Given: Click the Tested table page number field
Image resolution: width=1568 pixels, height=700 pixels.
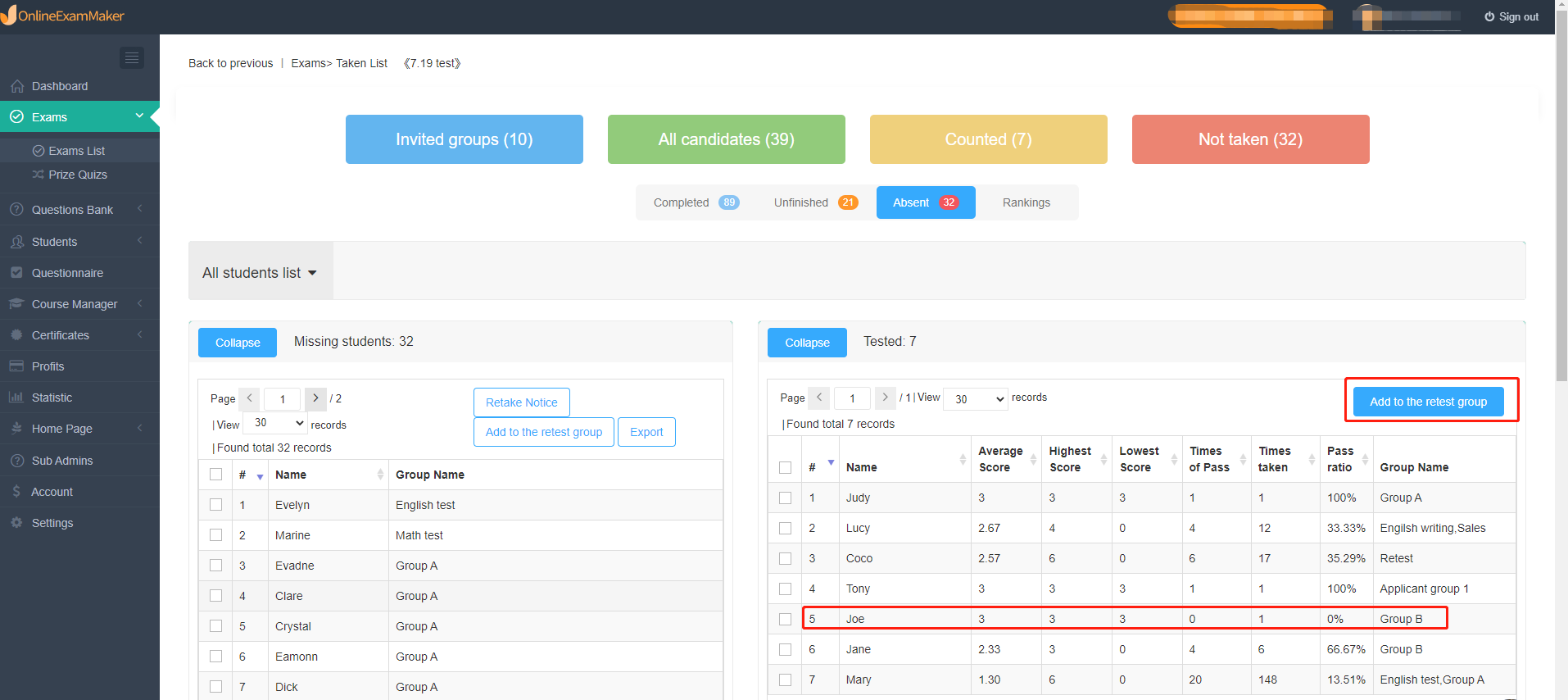Looking at the screenshot, I should [852, 398].
